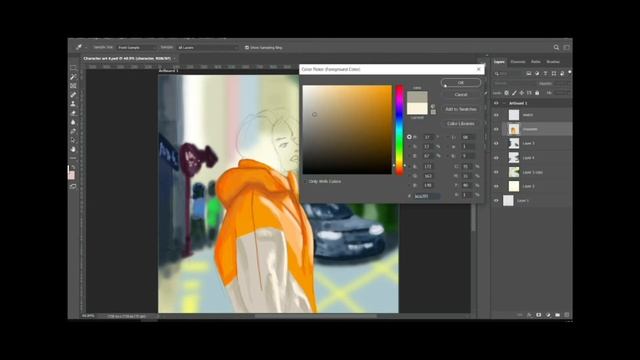
Task: Click the create new group folder icon
Action: coord(558,315)
